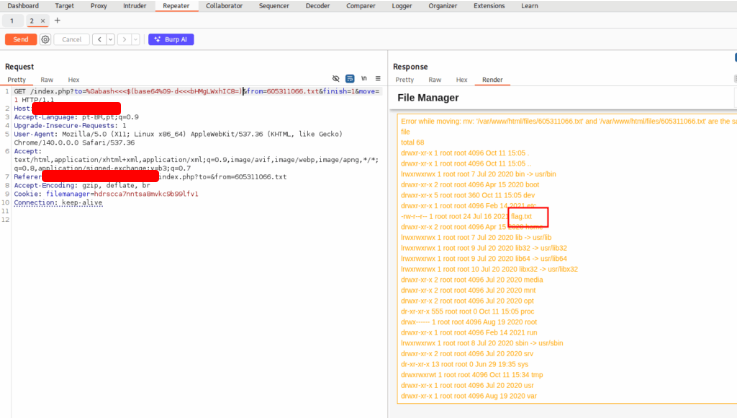
Task: Open the Request panel hamburger menu
Action: [x=376, y=79]
